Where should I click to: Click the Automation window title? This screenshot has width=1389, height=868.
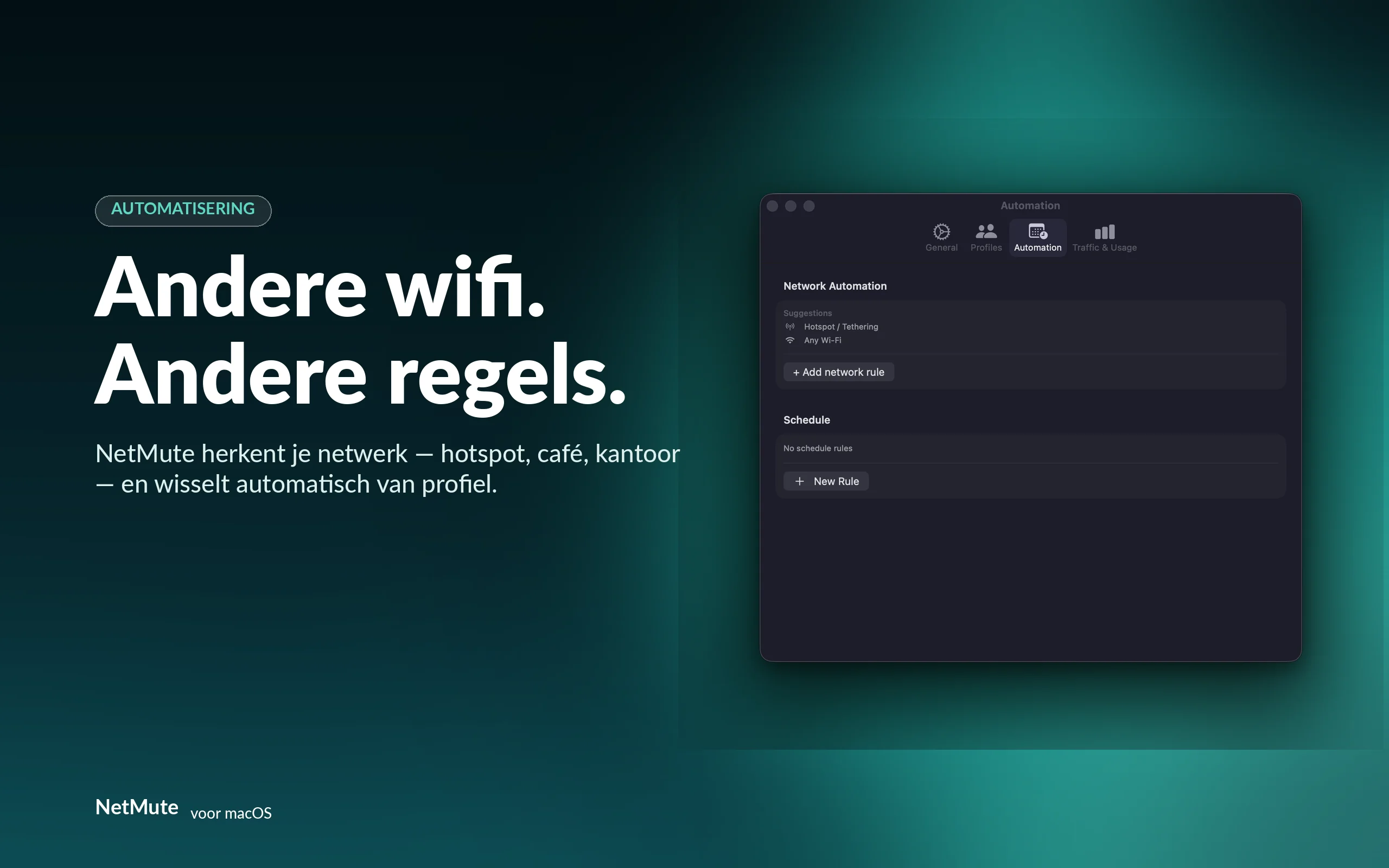pos(1030,206)
